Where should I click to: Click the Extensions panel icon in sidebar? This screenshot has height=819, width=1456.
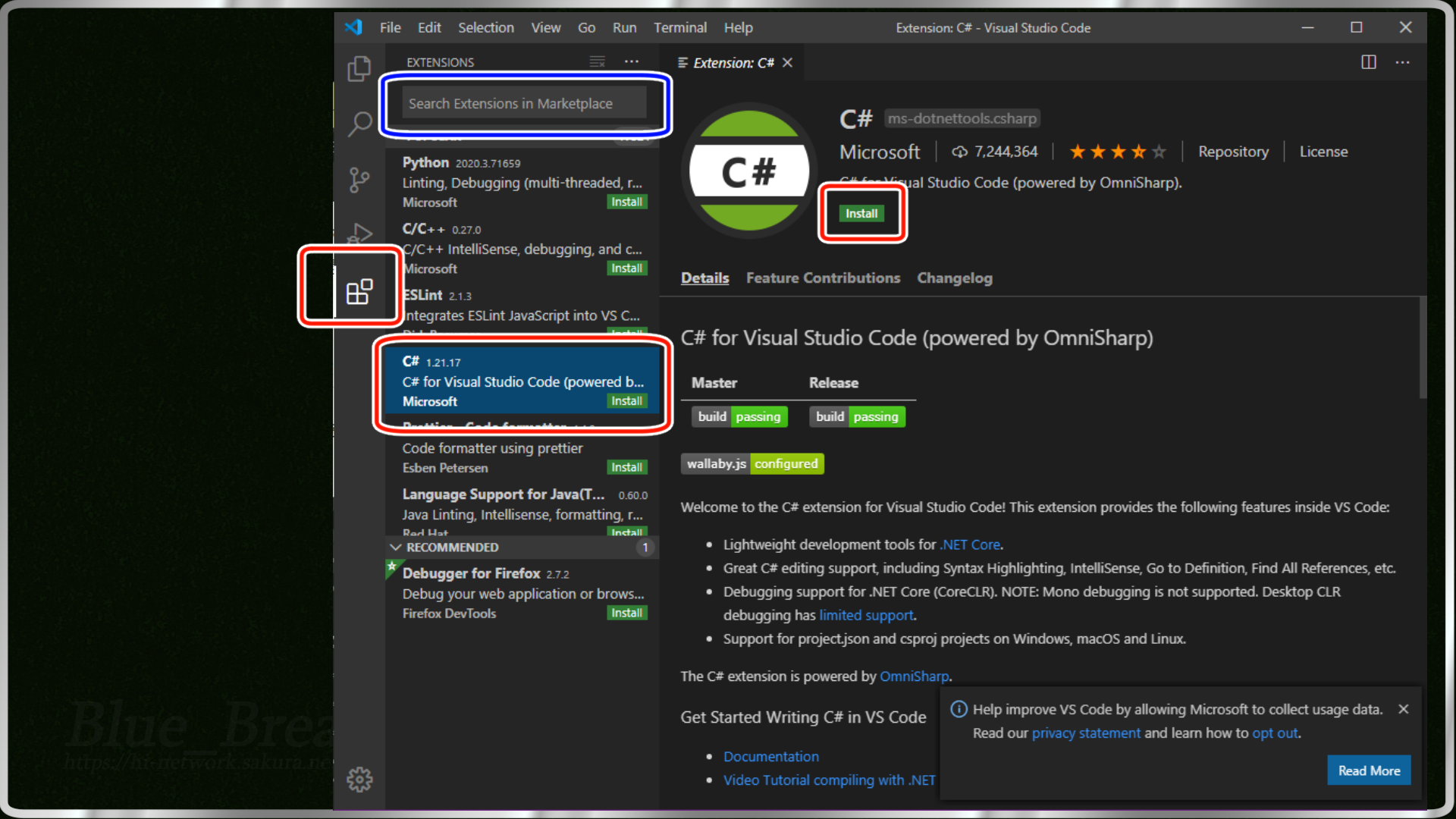click(358, 290)
